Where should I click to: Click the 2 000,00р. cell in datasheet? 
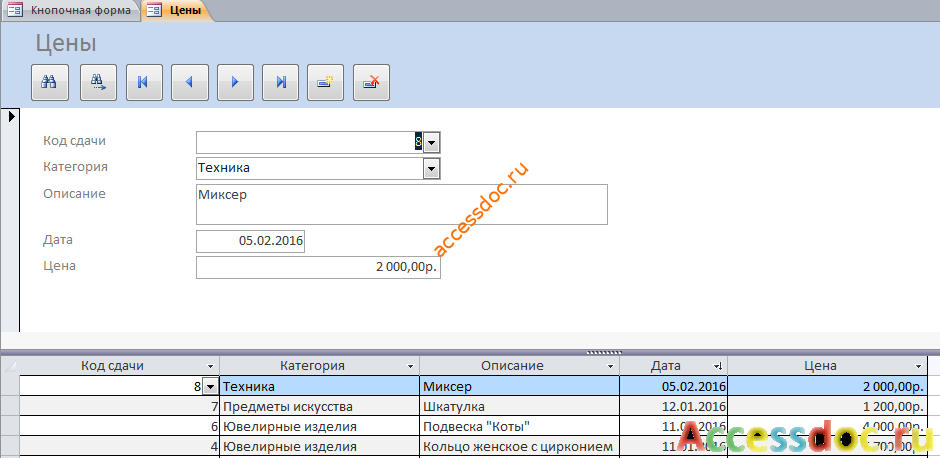(828, 387)
